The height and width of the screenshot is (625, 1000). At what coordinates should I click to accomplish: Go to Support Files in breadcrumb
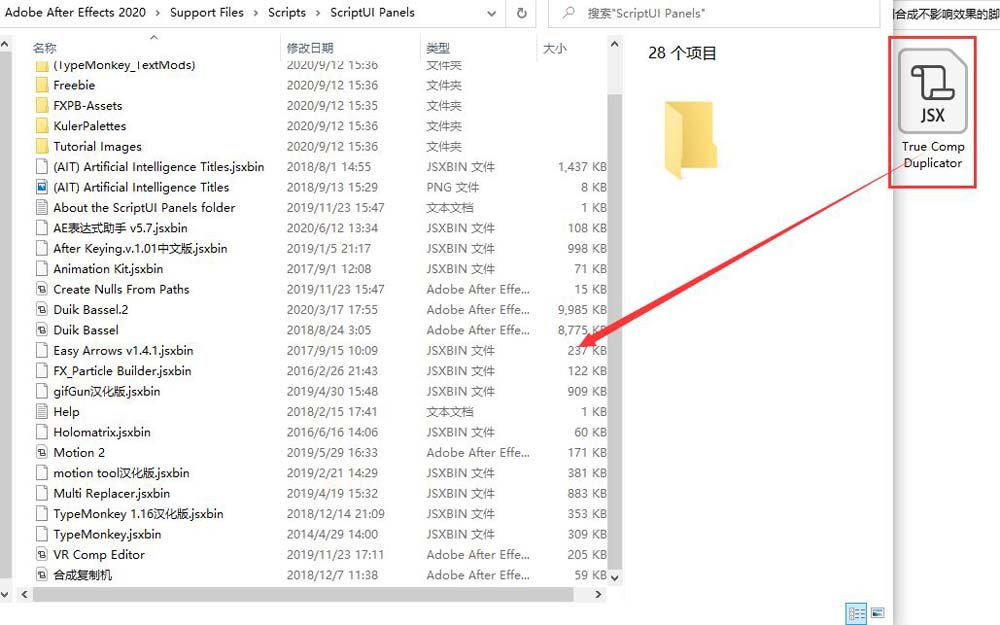pos(207,12)
